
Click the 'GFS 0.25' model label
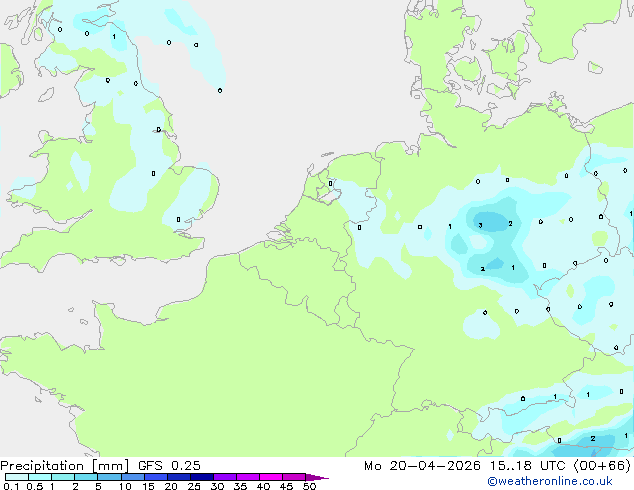(169, 465)
